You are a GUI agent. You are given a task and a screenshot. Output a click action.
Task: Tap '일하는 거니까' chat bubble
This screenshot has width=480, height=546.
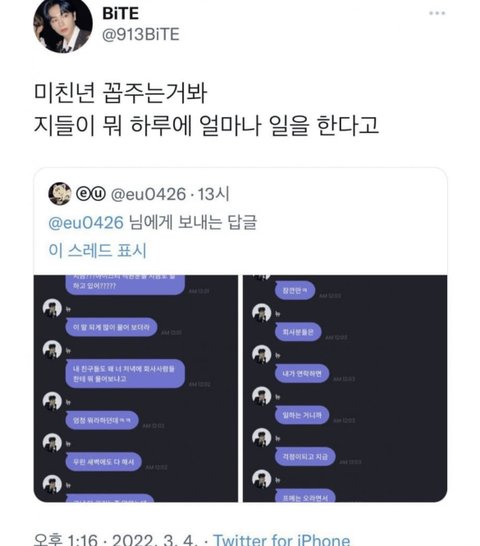coord(302,415)
